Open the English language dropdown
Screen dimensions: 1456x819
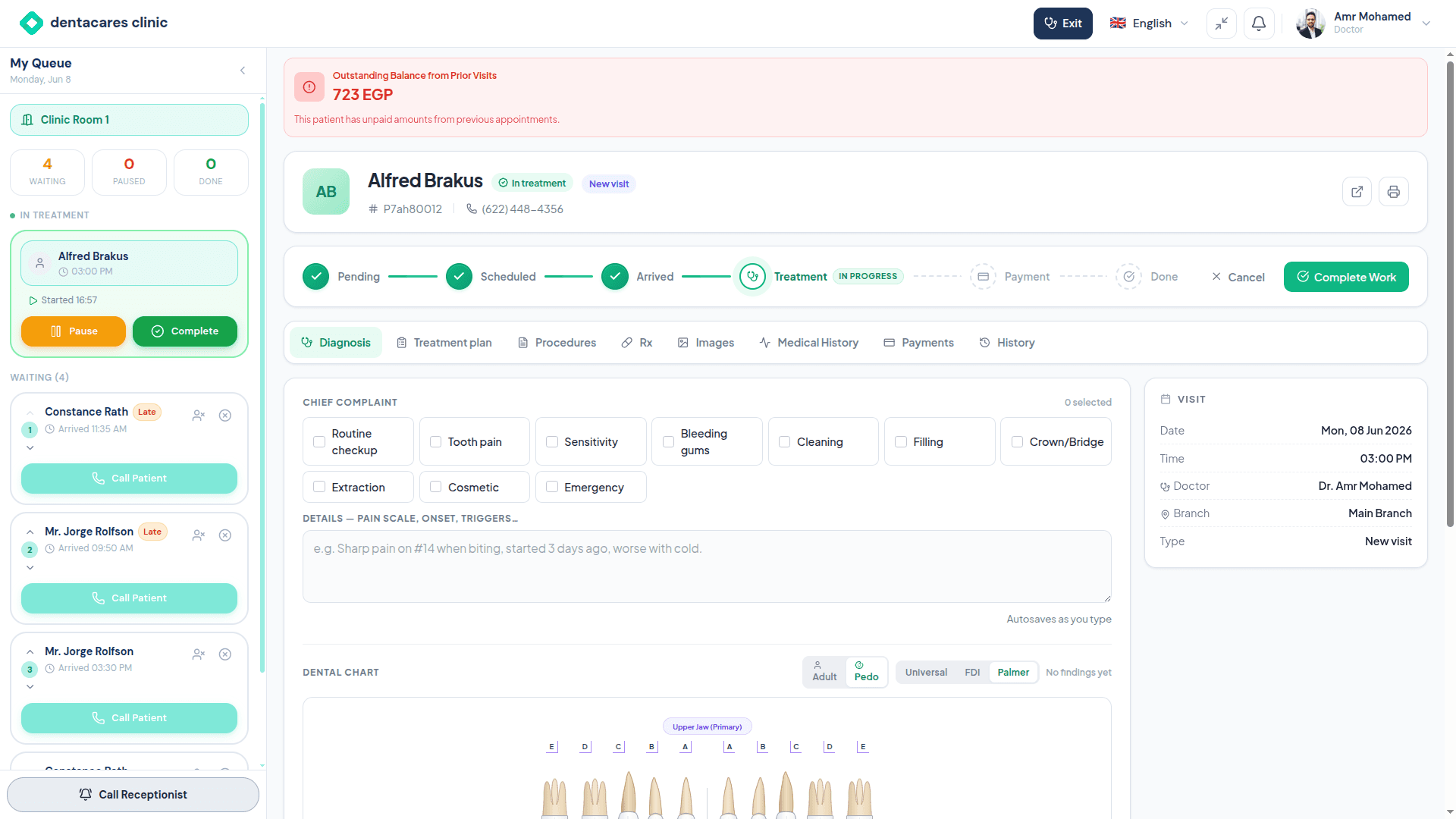coord(1150,24)
